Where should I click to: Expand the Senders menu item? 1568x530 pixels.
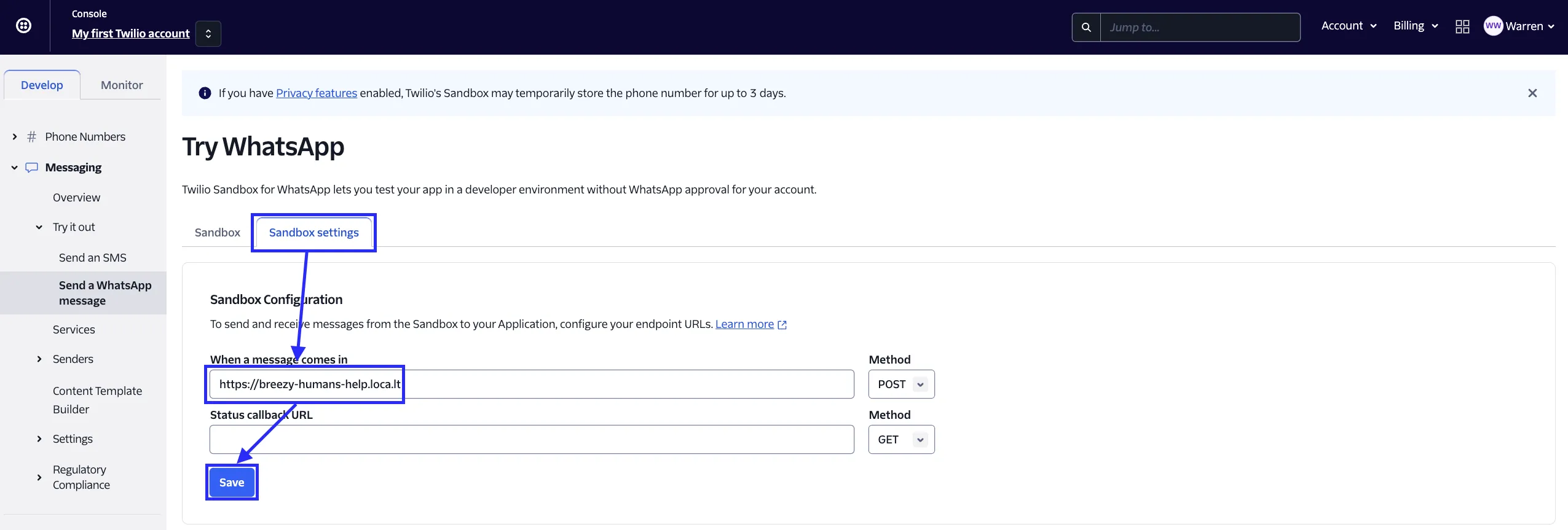click(x=39, y=359)
